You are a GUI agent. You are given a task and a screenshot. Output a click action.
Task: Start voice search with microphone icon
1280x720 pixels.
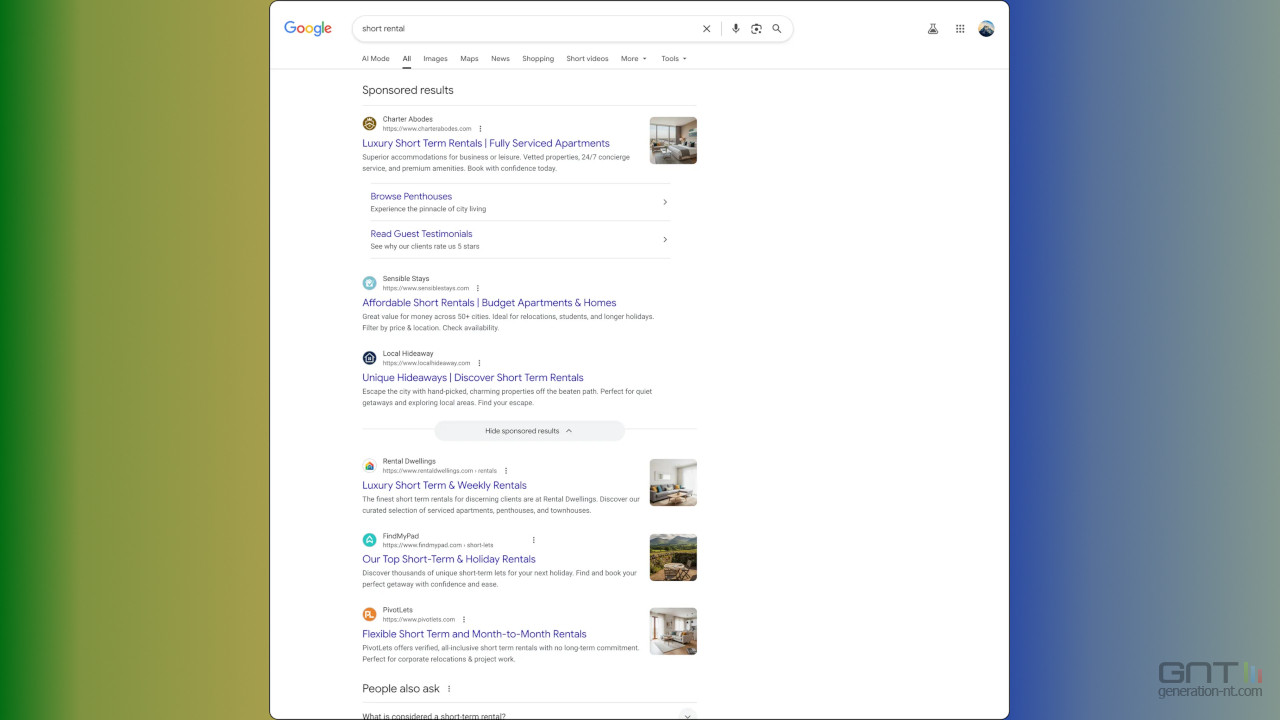[736, 29]
